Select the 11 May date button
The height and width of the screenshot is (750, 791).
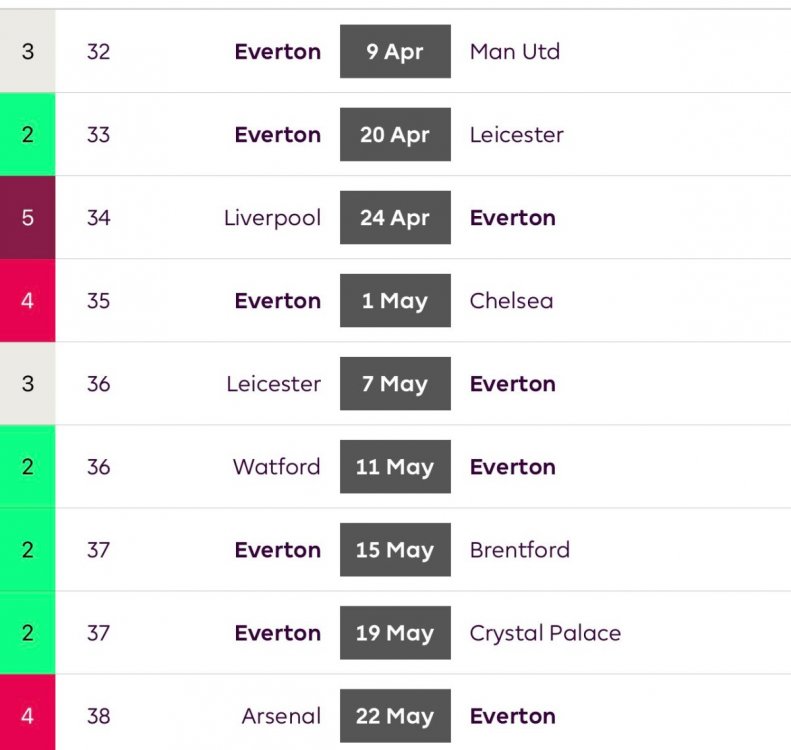(x=395, y=467)
